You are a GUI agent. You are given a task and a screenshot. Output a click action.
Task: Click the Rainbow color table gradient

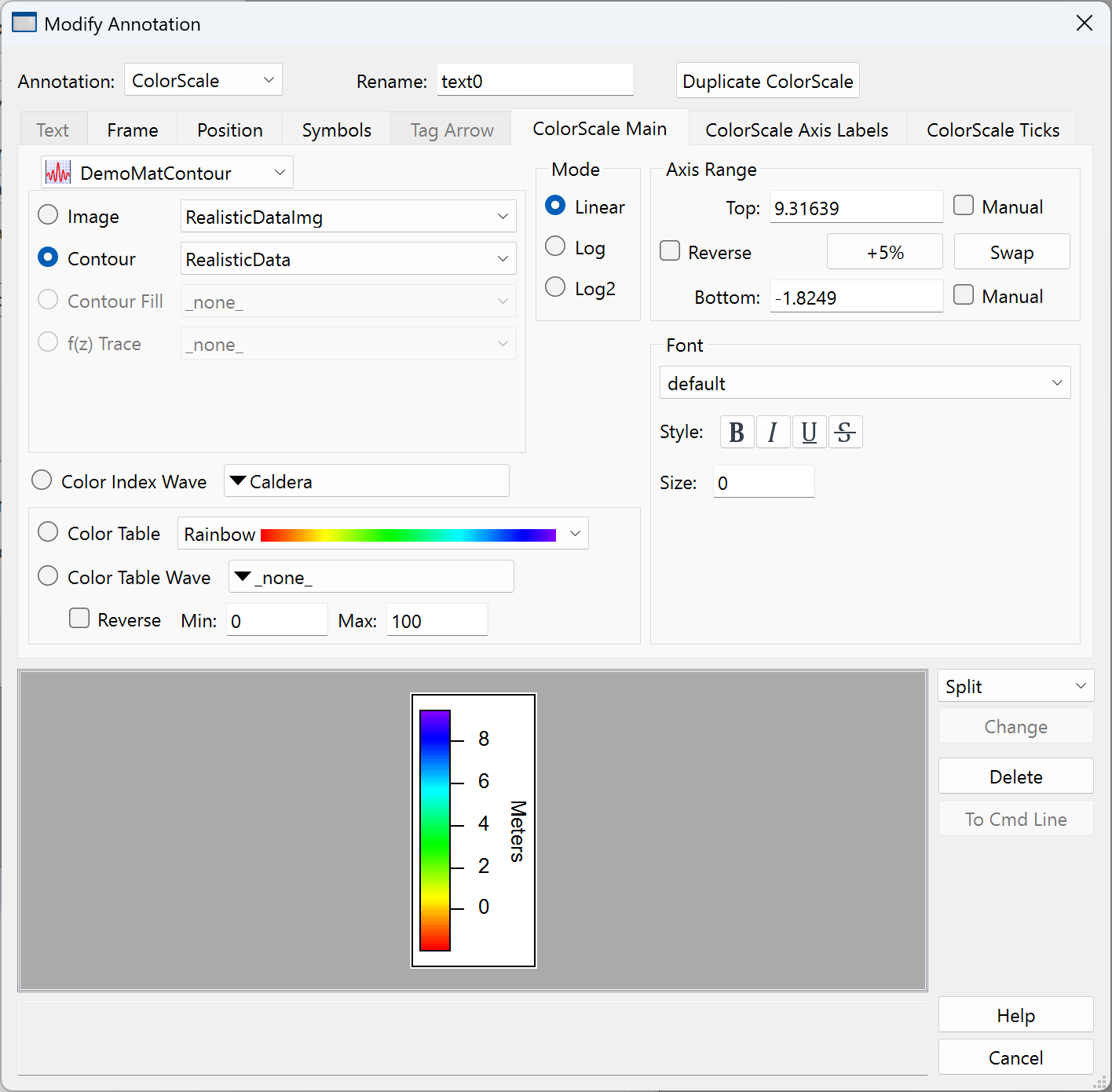coord(408,535)
